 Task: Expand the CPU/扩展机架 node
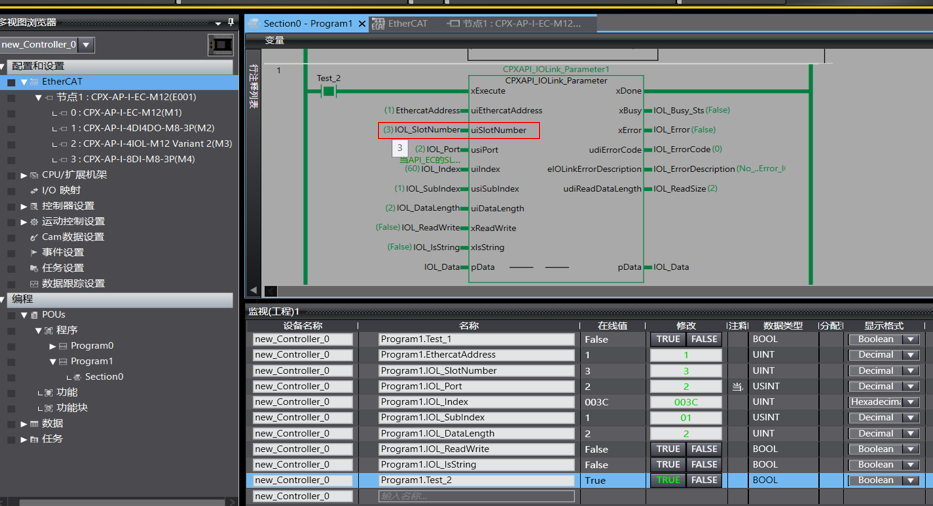[24, 175]
